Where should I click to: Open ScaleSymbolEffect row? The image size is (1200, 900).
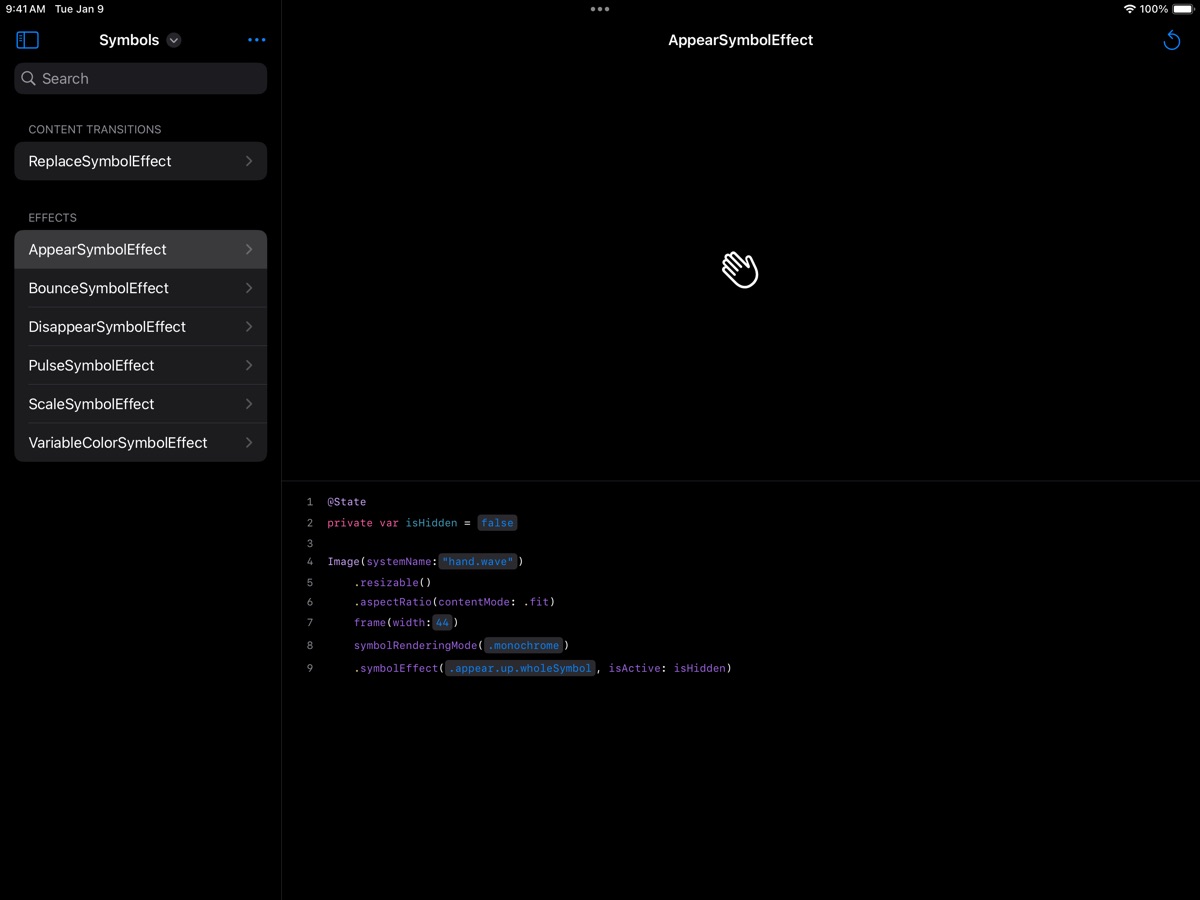coord(141,404)
